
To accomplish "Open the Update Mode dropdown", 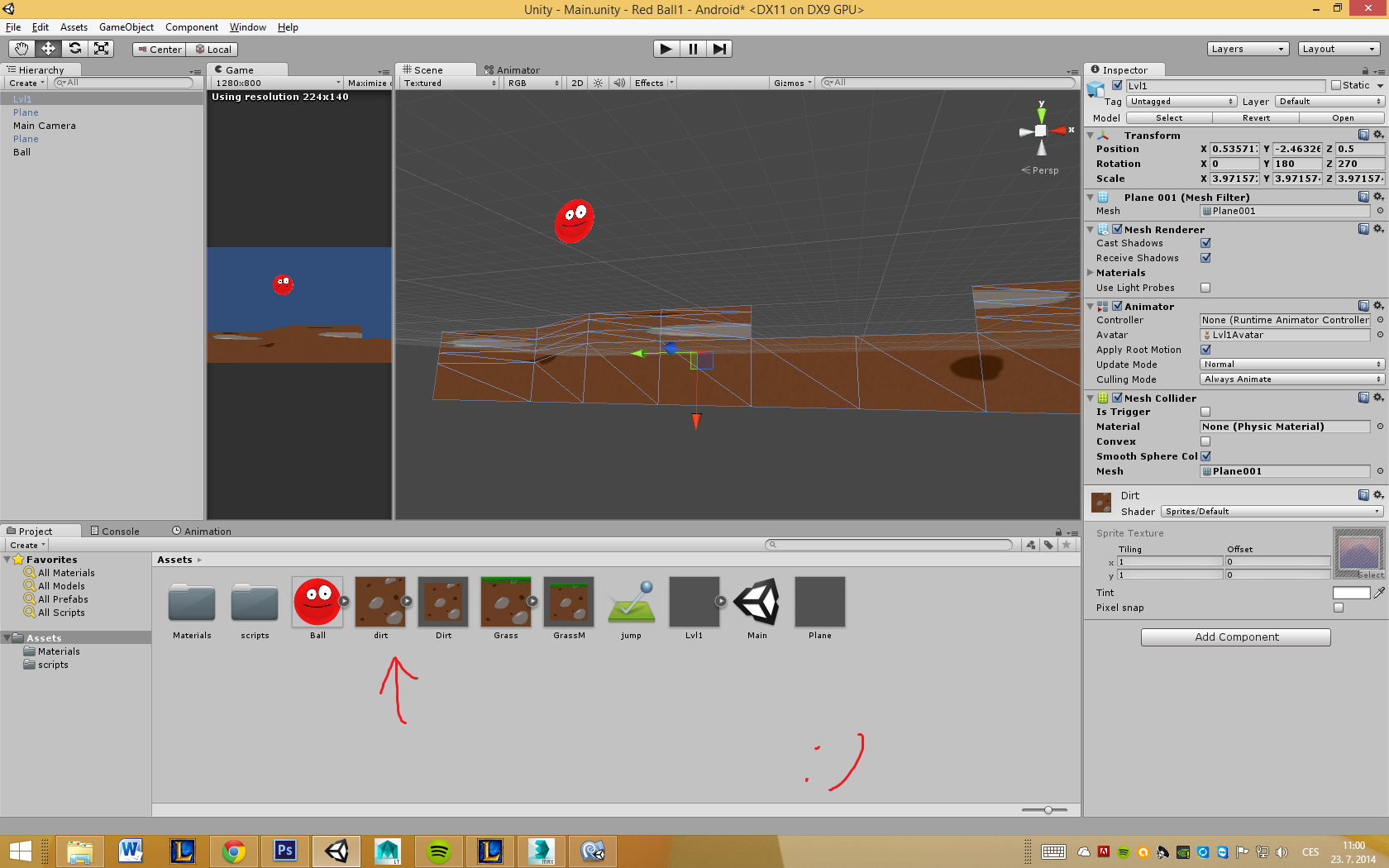I will coord(1291,365).
